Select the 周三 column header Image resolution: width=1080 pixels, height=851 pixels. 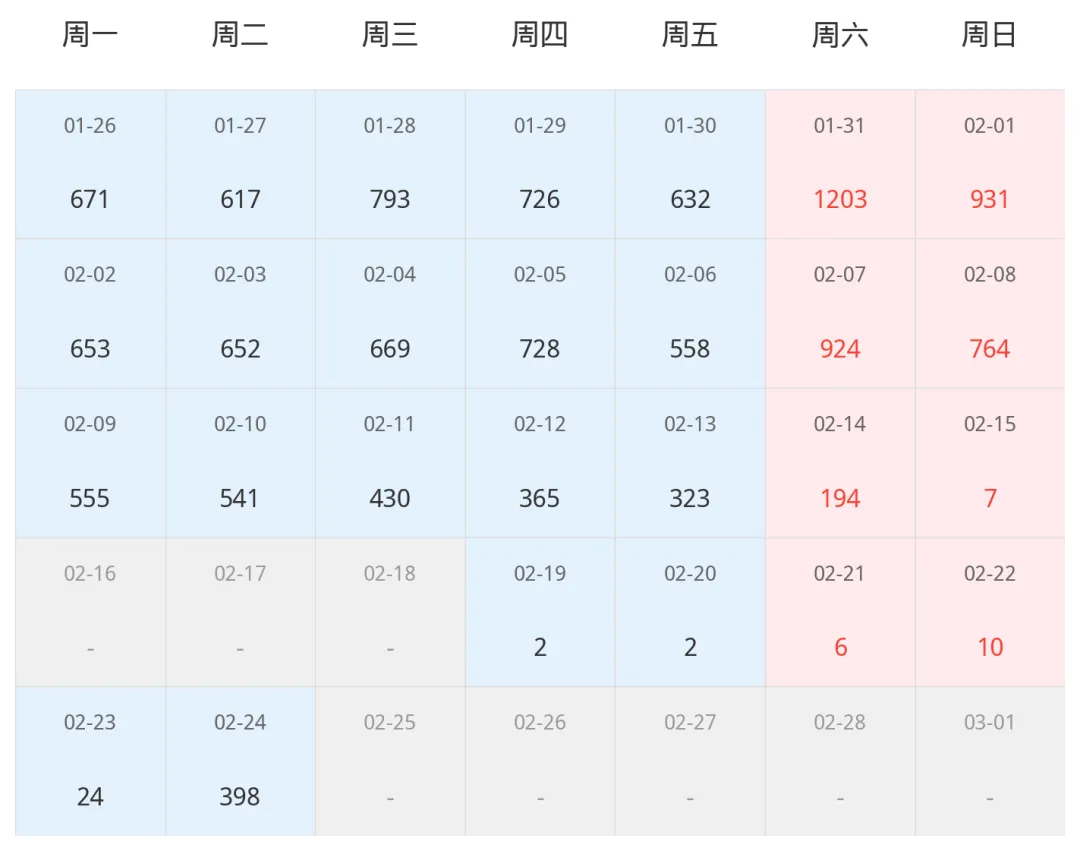tap(390, 34)
